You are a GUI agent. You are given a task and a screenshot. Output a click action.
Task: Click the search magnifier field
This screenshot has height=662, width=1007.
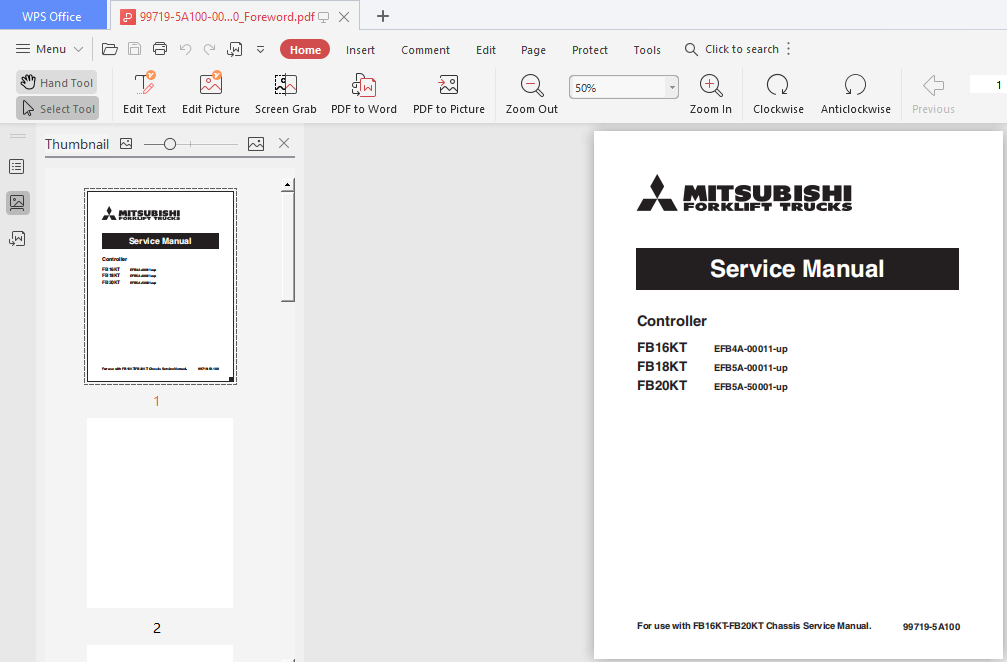(x=731, y=49)
